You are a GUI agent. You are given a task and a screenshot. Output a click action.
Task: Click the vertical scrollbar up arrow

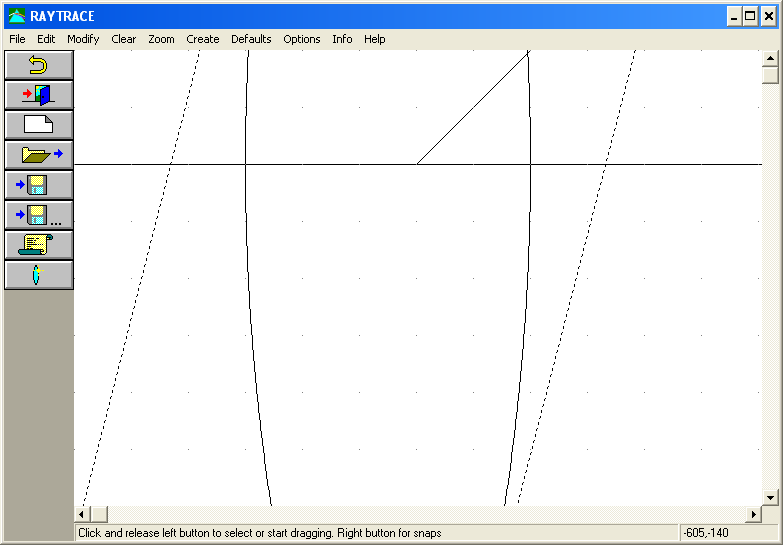(x=770, y=58)
